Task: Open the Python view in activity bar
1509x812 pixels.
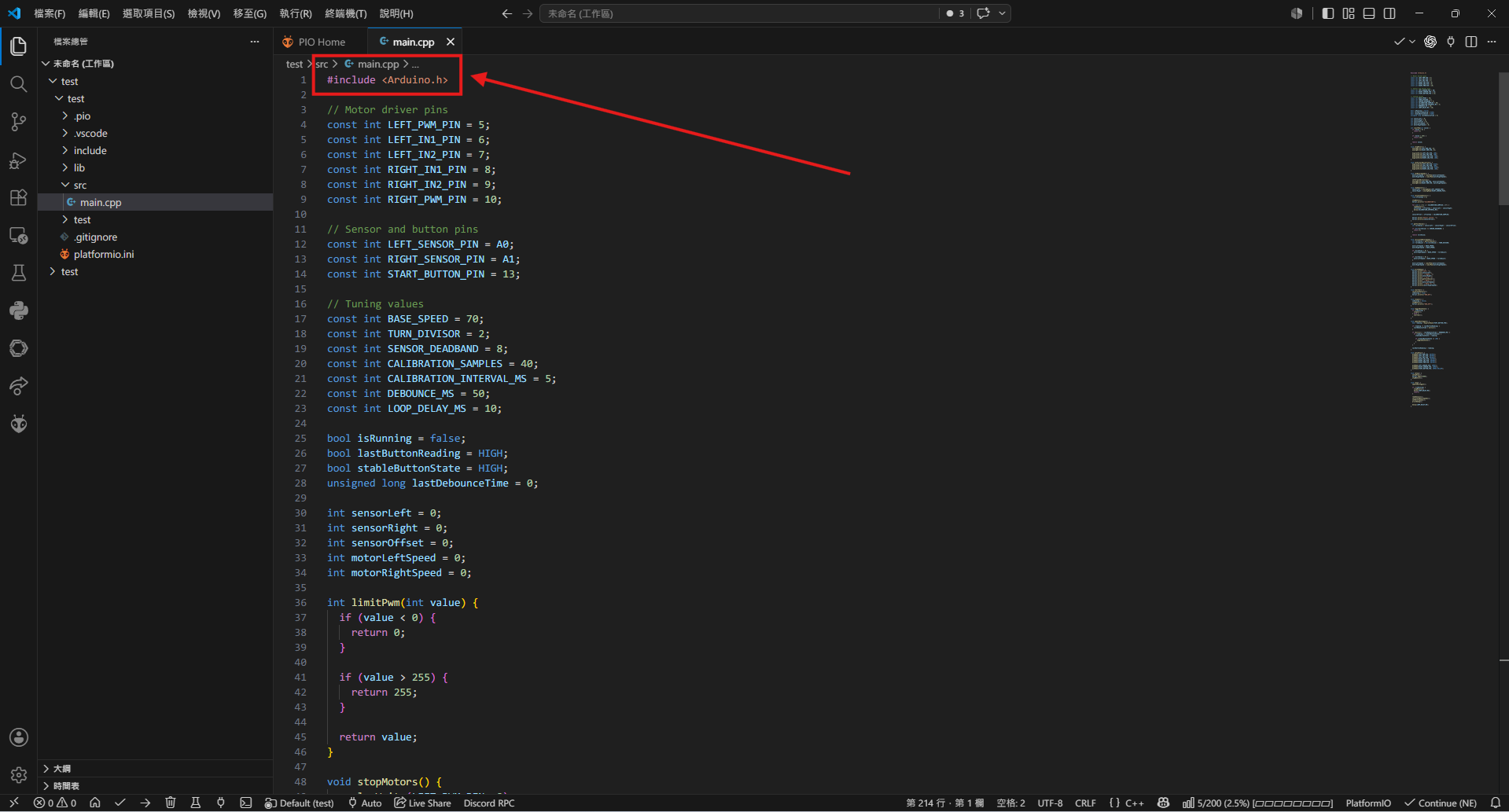Action: (19, 310)
